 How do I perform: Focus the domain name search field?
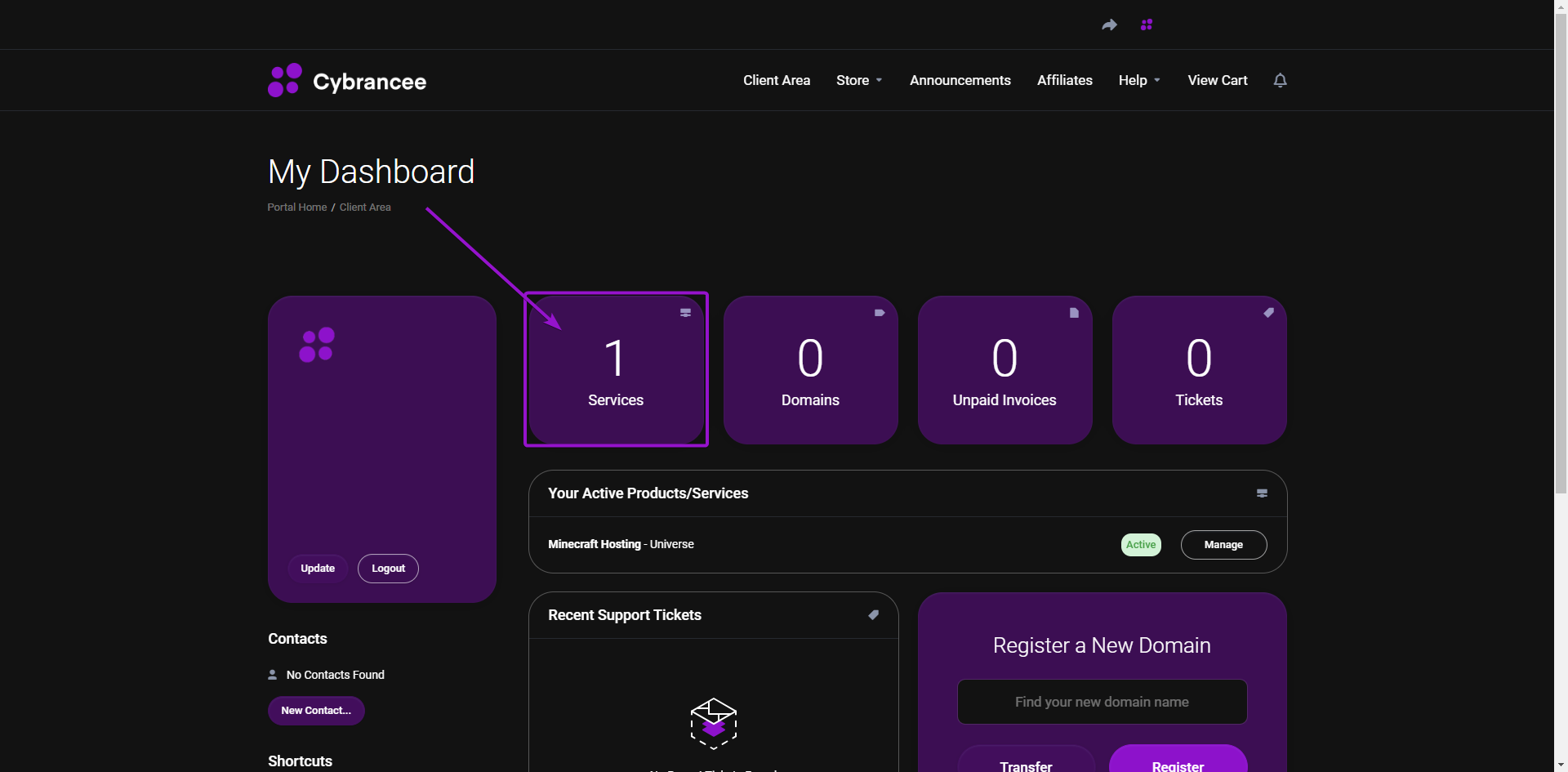[1102, 702]
